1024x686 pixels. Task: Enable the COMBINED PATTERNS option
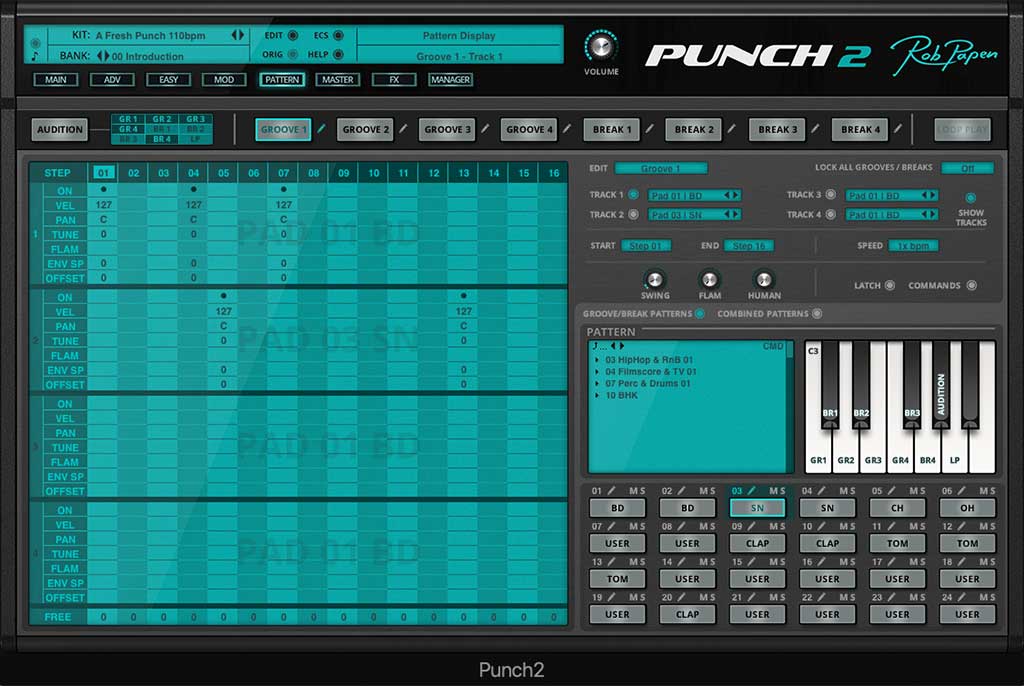(817, 314)
